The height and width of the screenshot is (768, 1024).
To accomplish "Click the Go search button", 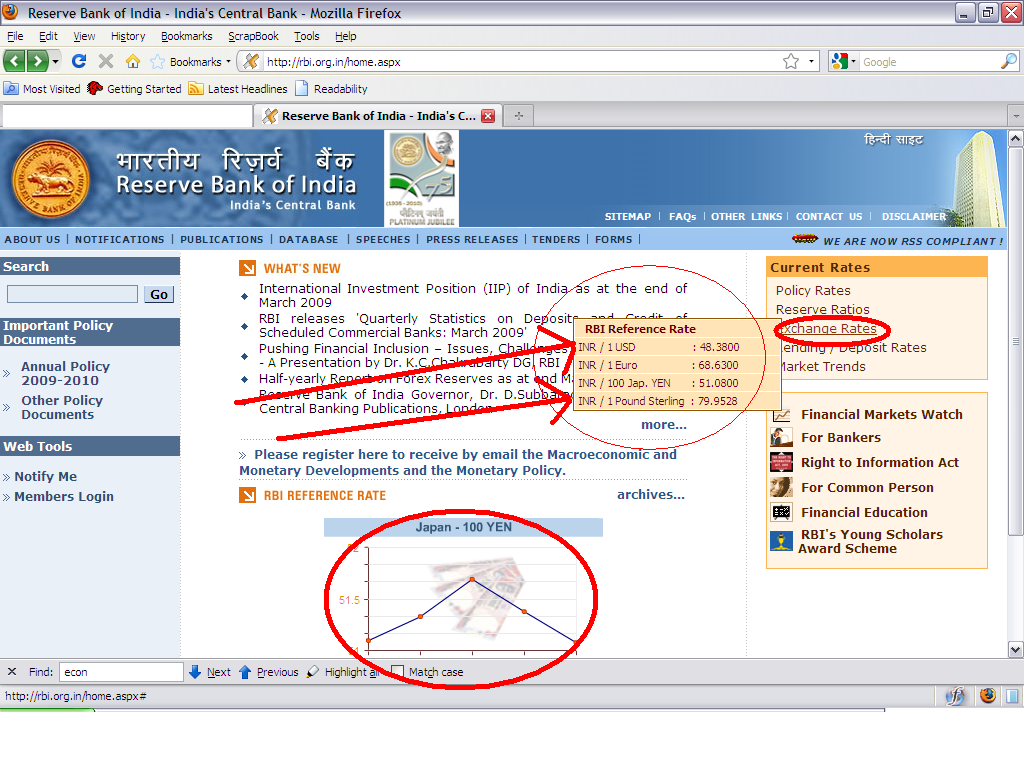I will 159,295.
